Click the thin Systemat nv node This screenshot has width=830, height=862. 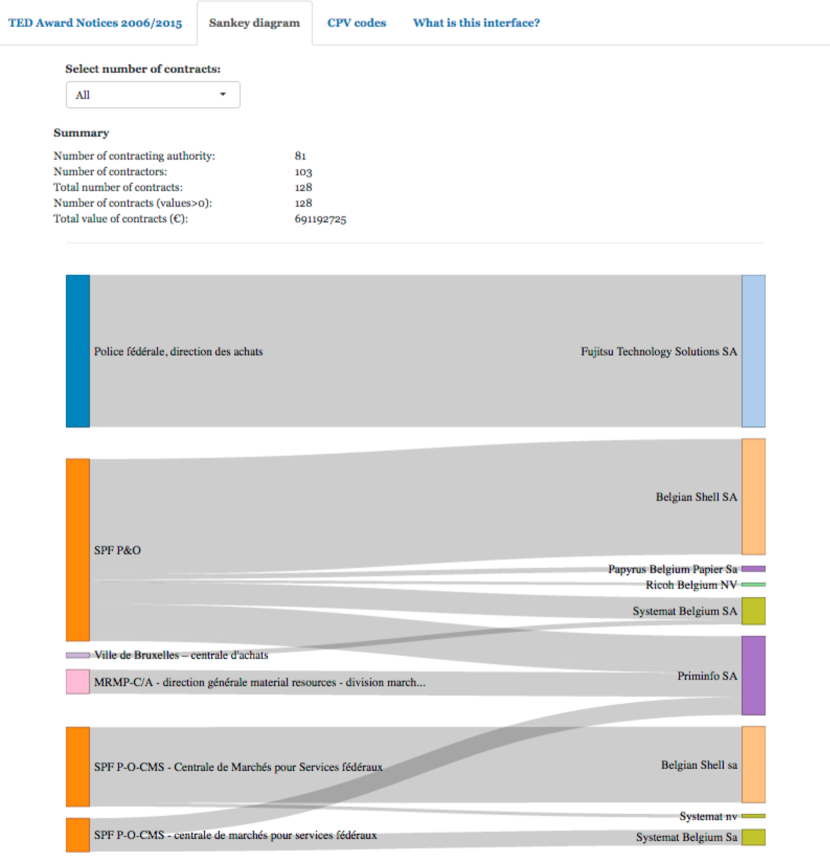pos(754,816)
